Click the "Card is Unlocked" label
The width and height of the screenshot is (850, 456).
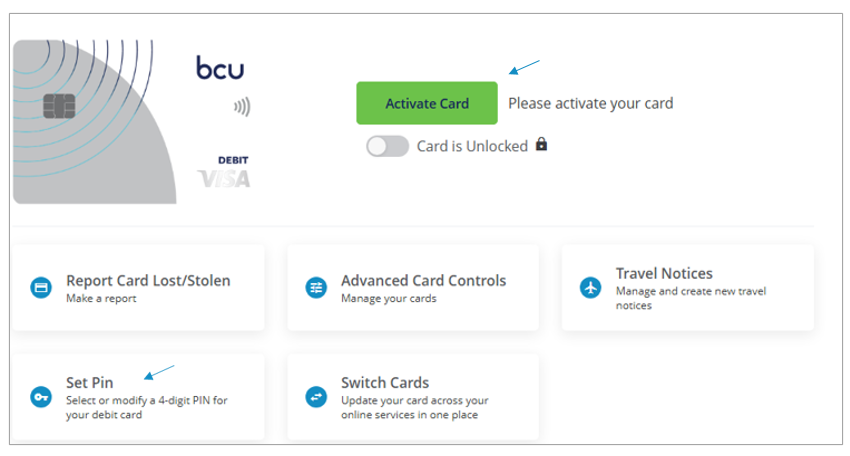472,146
